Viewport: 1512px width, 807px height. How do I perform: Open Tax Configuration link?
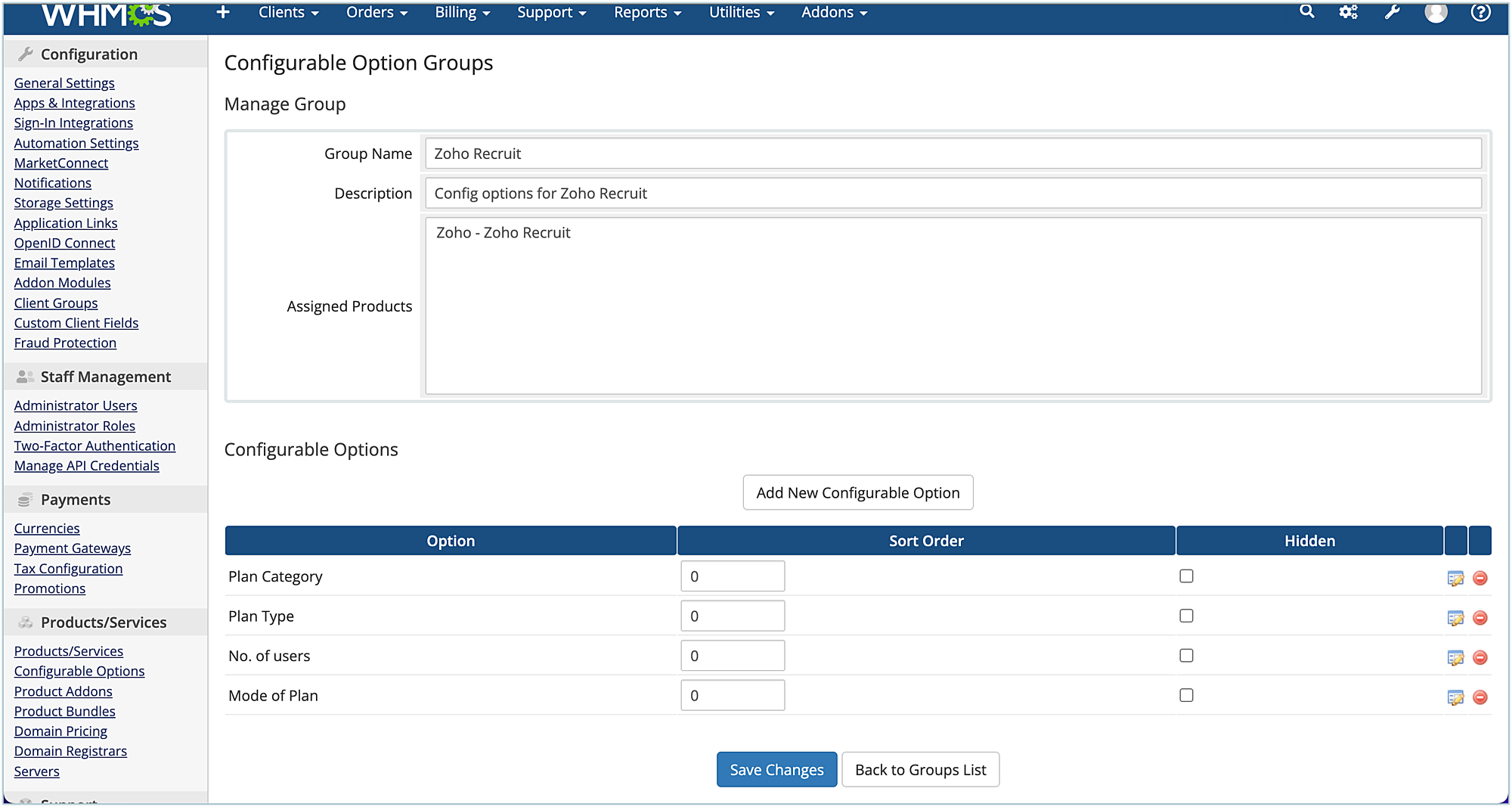click(x=68, y=568)
